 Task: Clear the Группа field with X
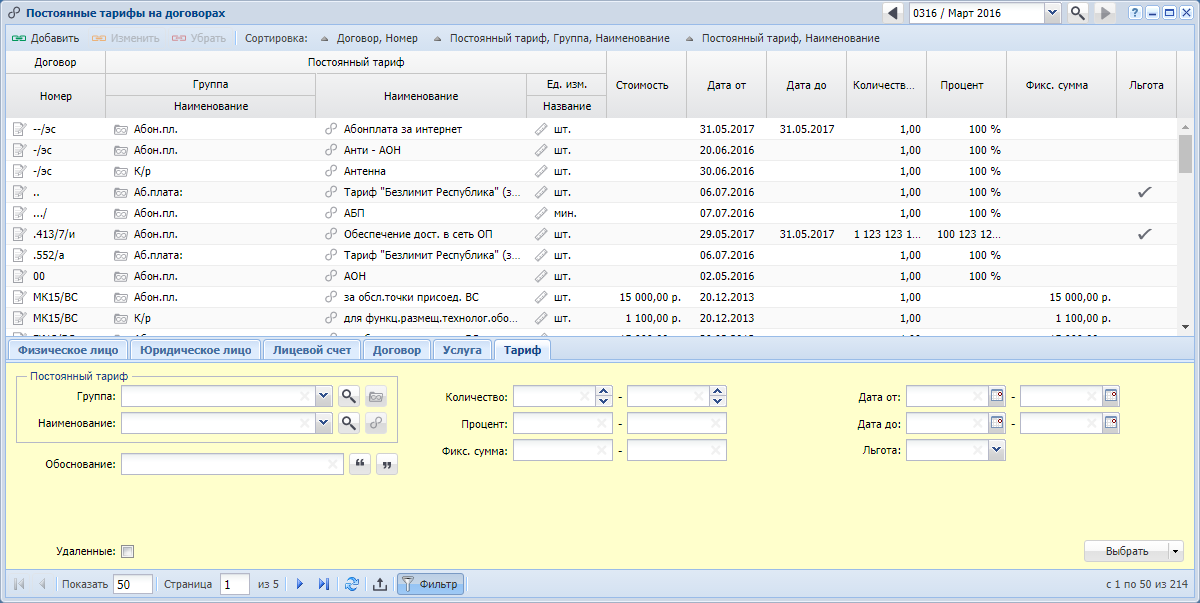click(x=304, y=397)
